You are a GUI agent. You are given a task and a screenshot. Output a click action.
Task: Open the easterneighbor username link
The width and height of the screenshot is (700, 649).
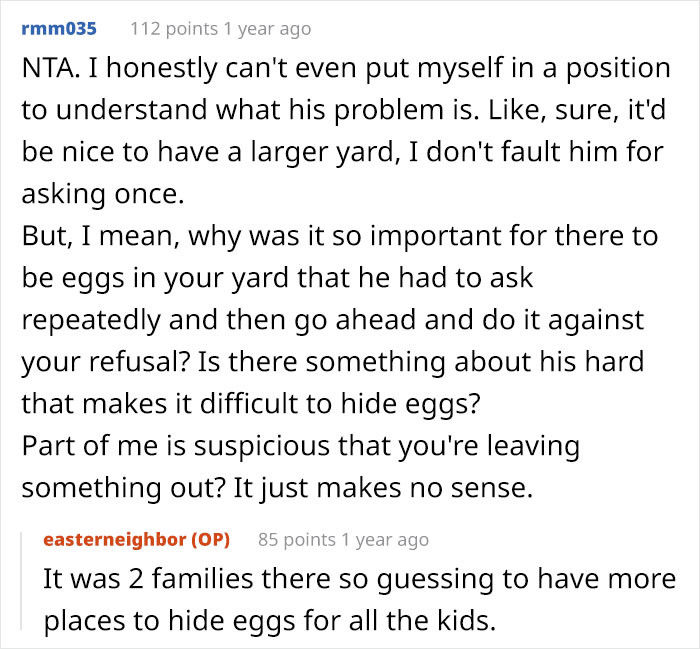pos(115,540)
